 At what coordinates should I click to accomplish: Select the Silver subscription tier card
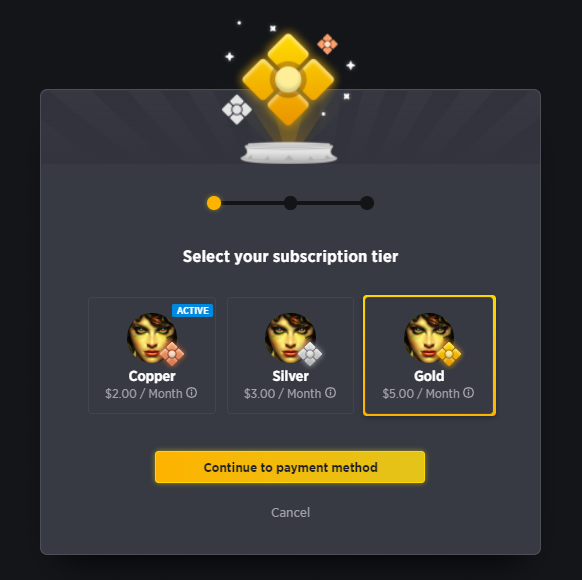click(x=290, y=355)
